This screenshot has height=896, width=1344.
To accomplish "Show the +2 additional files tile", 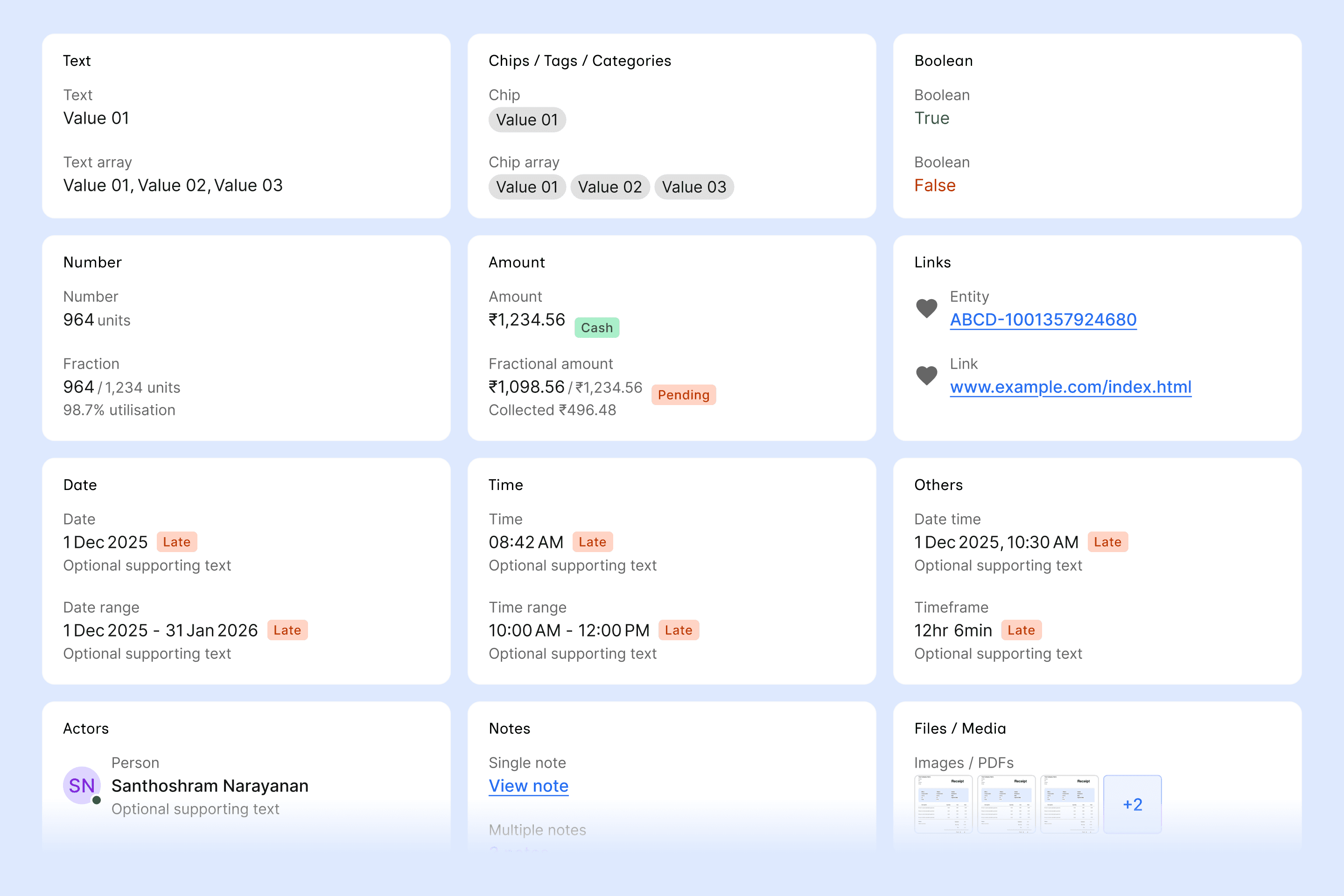I will pos(1132,804).
